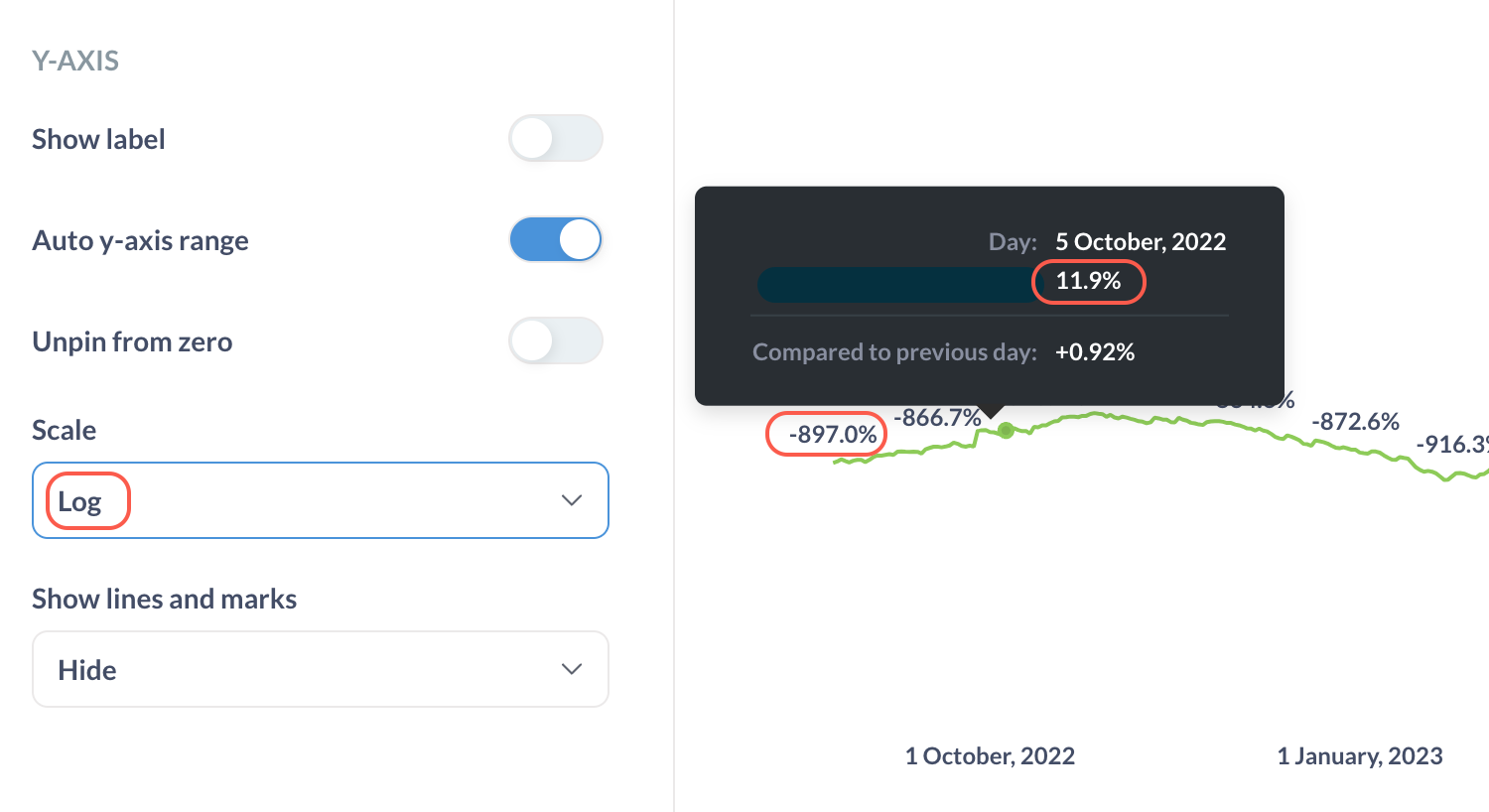Open the Scale dropdown showing Log
The height and width of the screenshot is (812, 1489).
[x=320, y=500]
